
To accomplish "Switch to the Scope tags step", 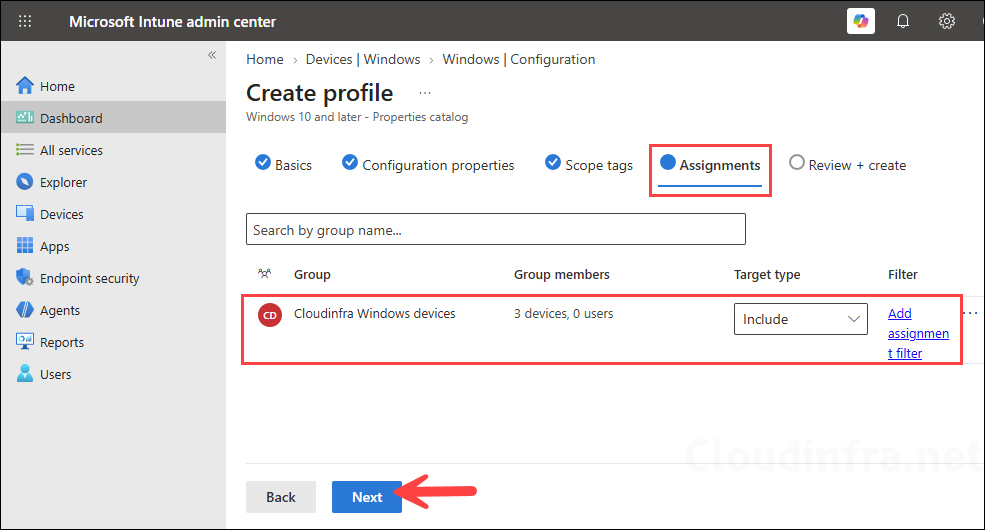I will coord(589,165).
